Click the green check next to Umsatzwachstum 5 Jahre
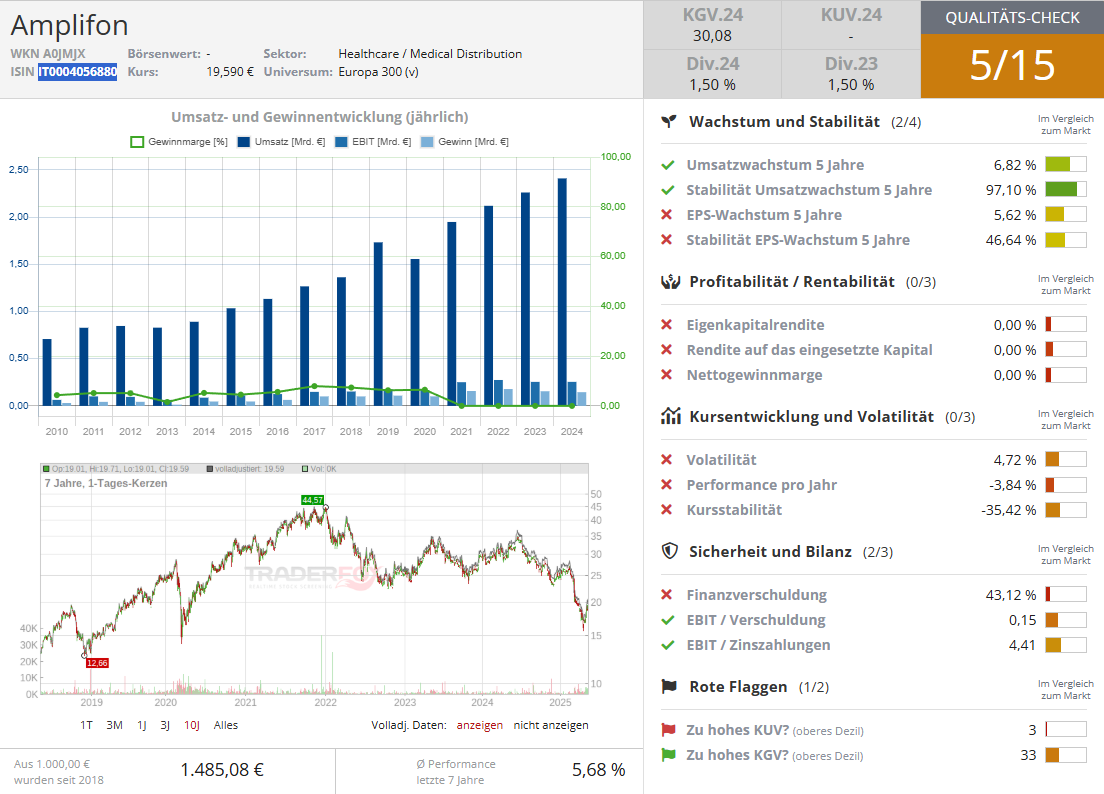 [x=667, y=165]
